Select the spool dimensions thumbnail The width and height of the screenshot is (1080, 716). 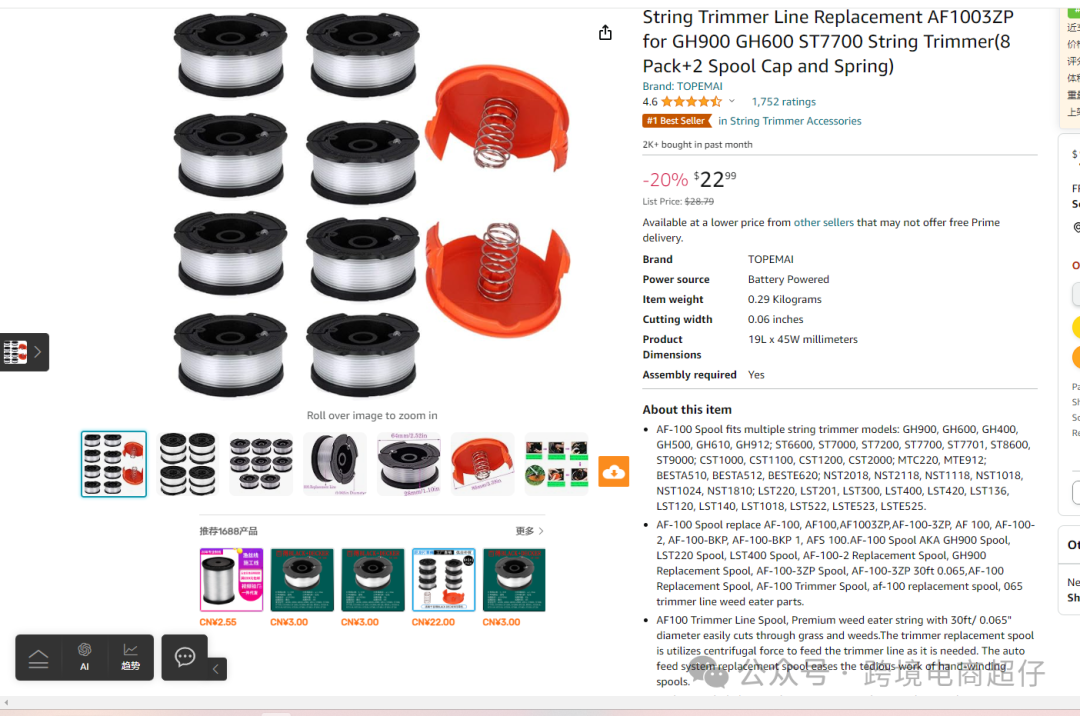click(x=408, y=463)
